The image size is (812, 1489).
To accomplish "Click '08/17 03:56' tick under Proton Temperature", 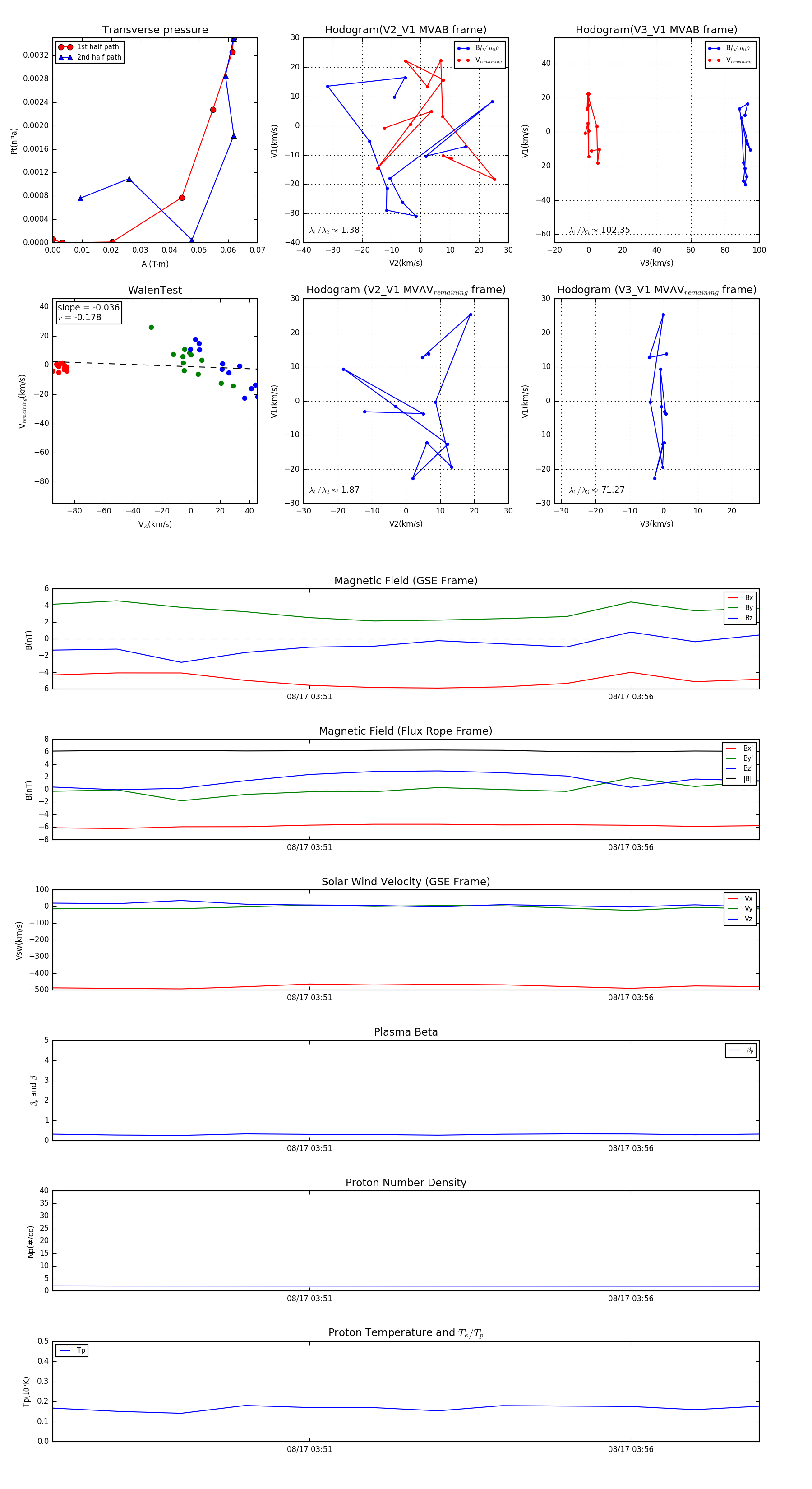I will [631, 1449].
